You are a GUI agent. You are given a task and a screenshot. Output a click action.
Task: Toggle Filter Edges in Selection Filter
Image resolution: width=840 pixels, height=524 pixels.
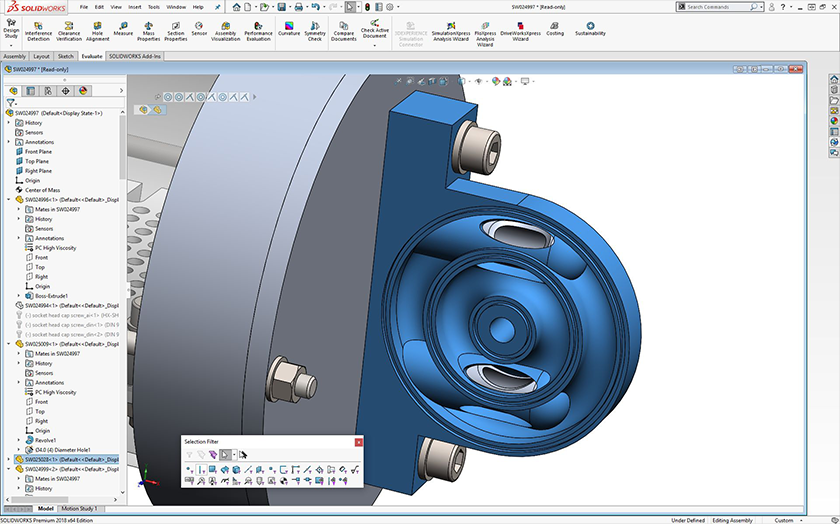(201, 469)
